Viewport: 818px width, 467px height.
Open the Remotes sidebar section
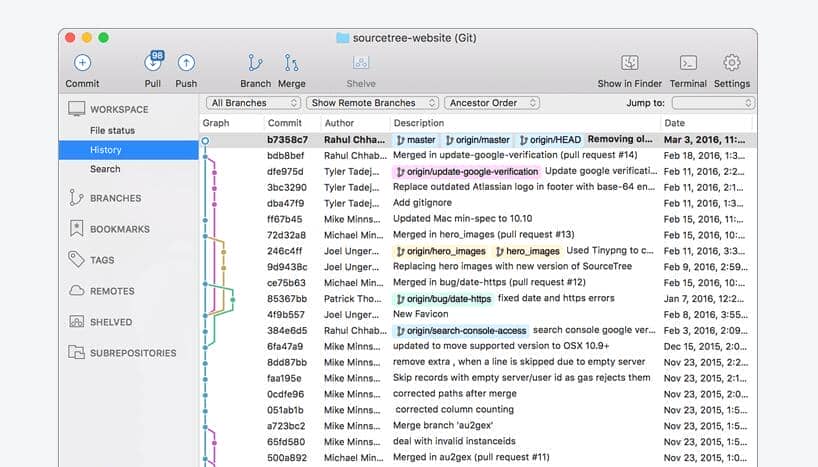coord(111,291)
